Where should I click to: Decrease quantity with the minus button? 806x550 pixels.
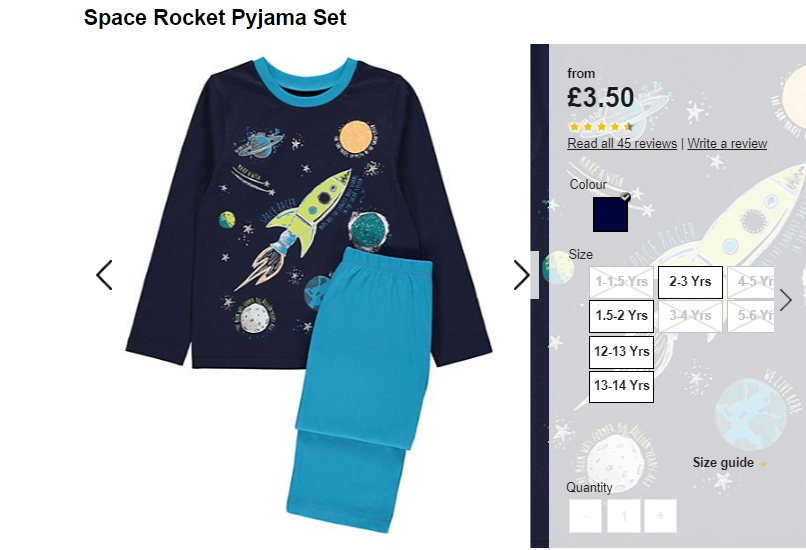click(x=585, y=516)
